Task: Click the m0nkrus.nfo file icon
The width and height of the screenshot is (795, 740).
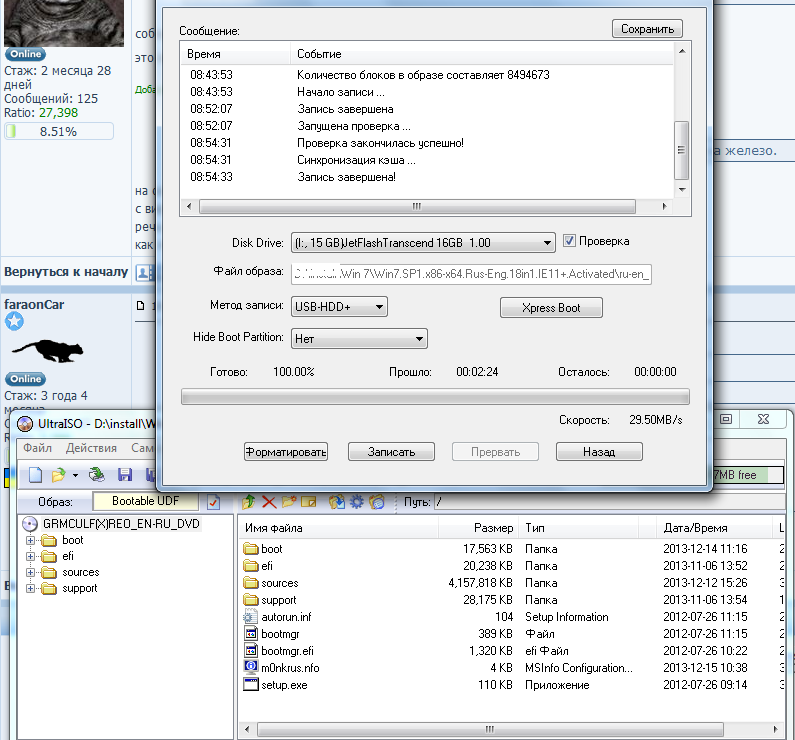Action: 250,668
